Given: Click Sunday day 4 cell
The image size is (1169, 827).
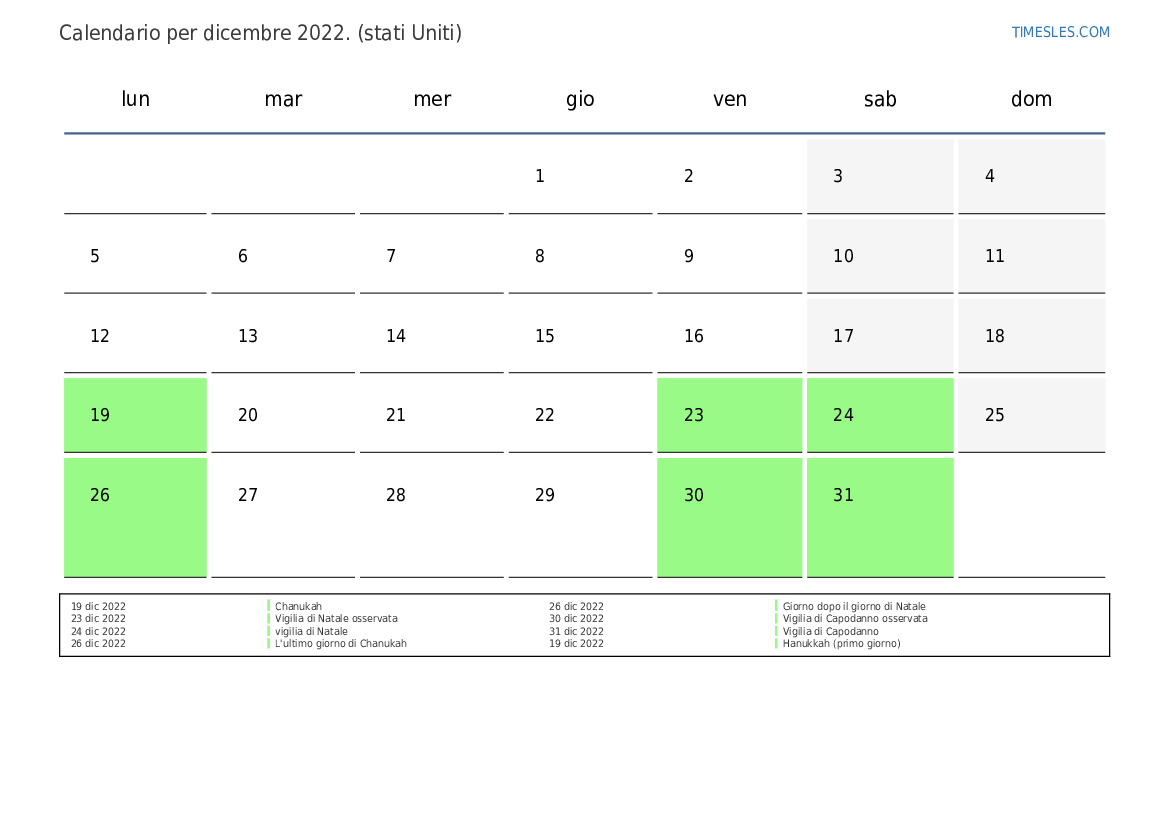Looking at the screenshot, I should point(1031,176).
